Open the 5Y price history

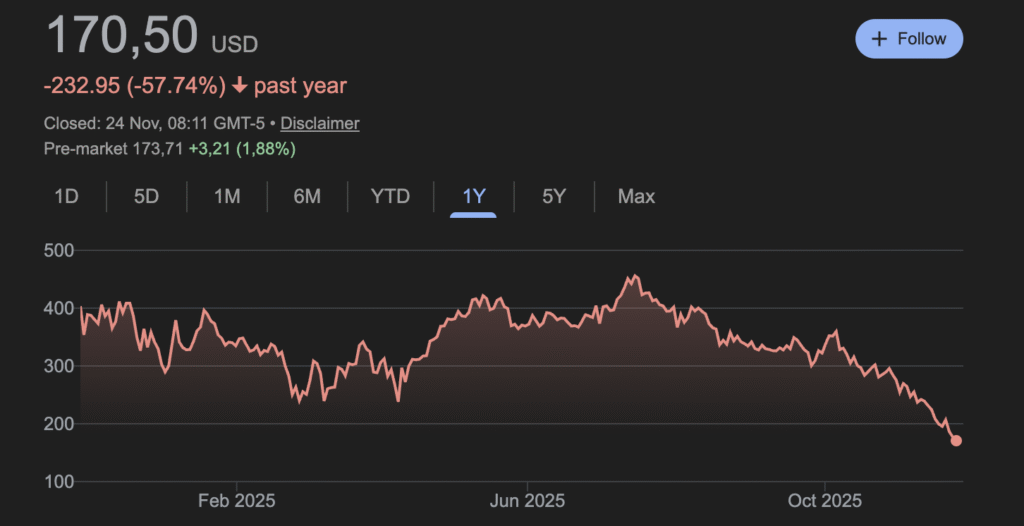[x=554, y=196]
